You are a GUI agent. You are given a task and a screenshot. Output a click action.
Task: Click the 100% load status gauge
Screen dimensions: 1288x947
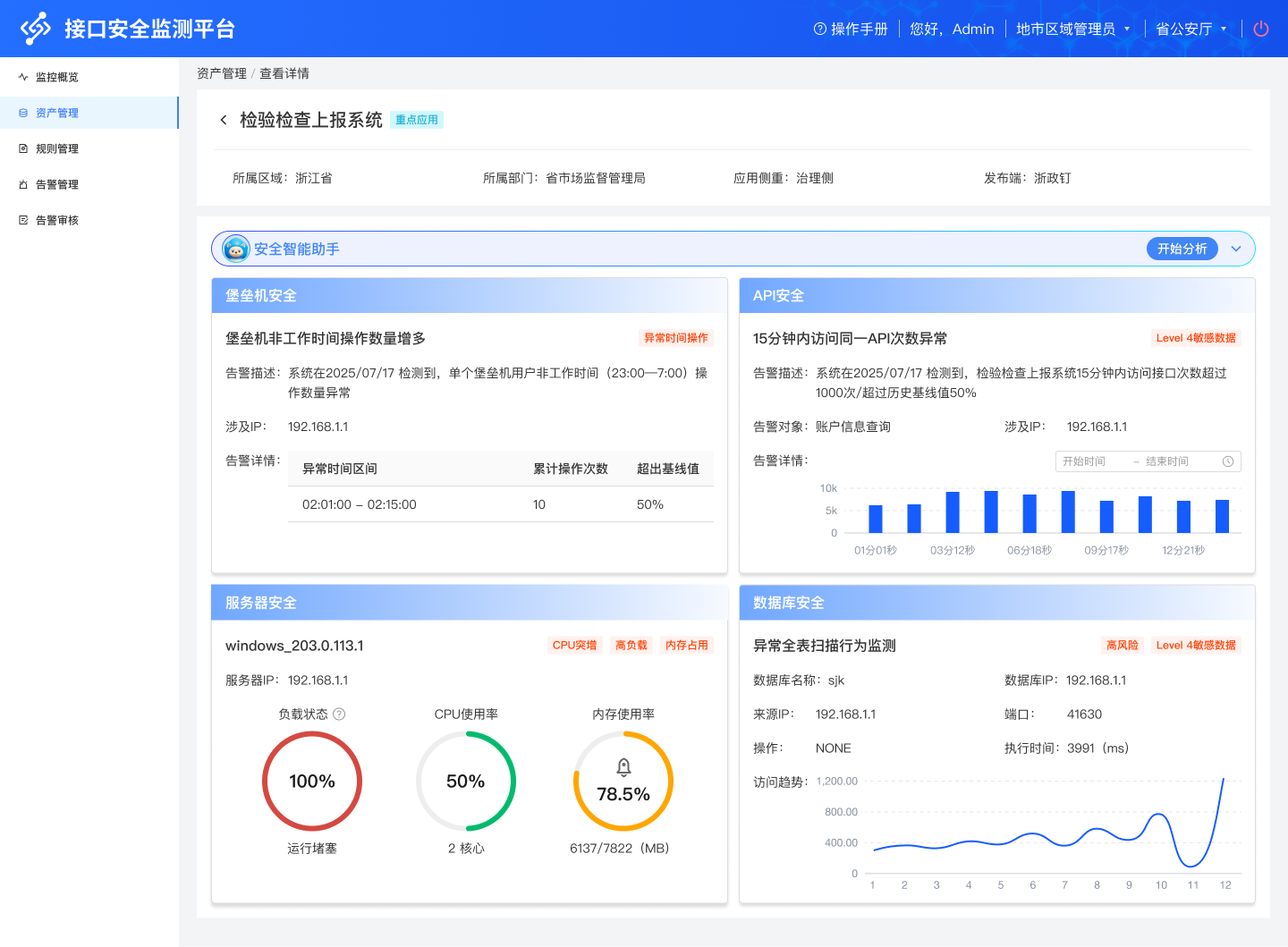[x=312, y=781]
